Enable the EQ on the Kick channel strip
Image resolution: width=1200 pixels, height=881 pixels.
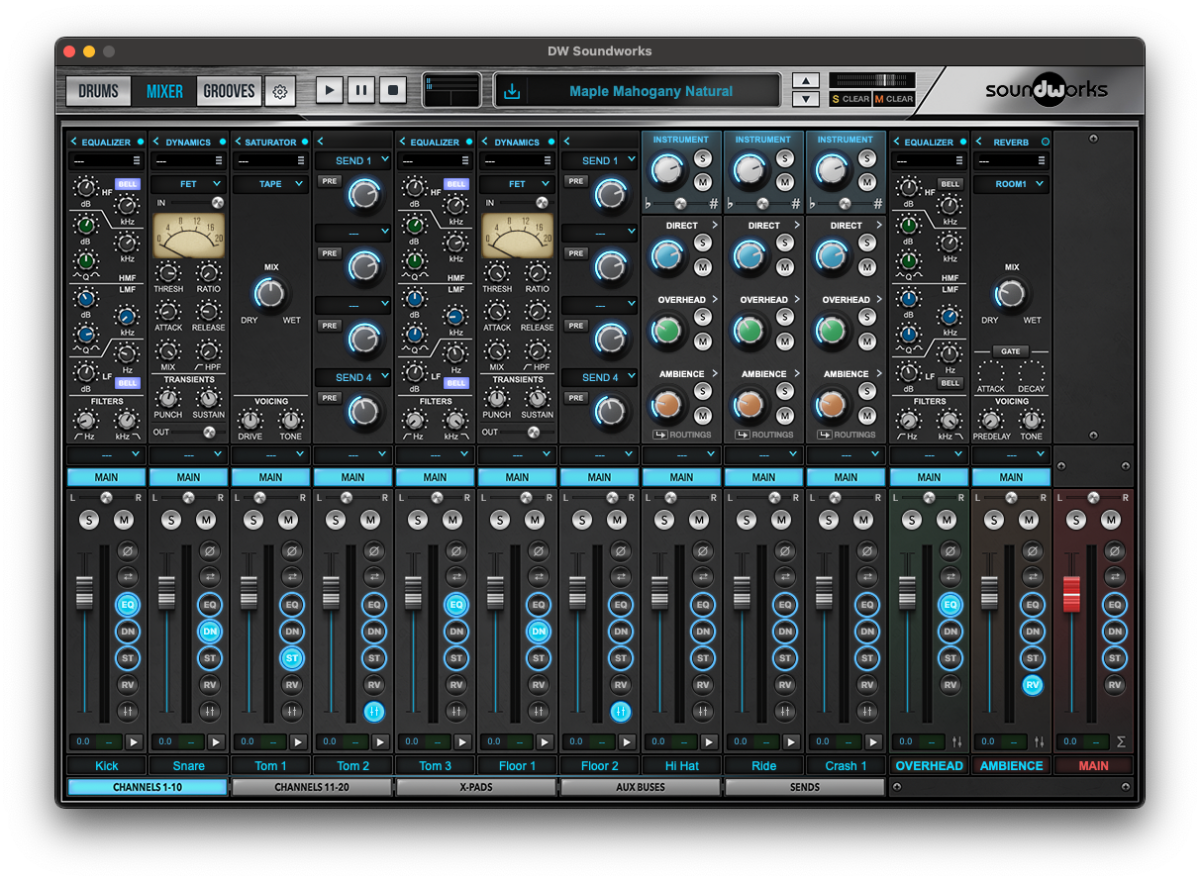pos(129,604)
